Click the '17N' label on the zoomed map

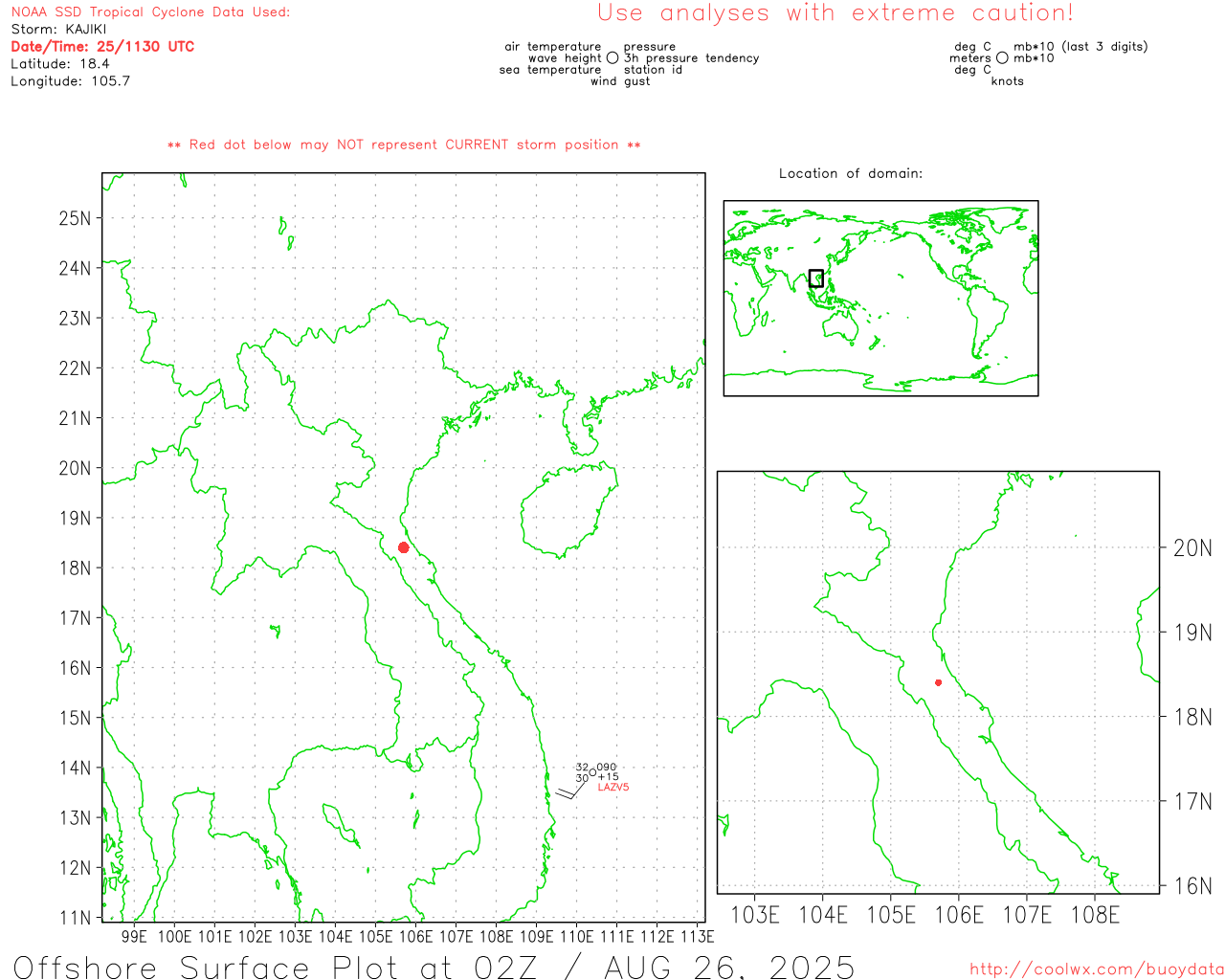click(1192, 801)
